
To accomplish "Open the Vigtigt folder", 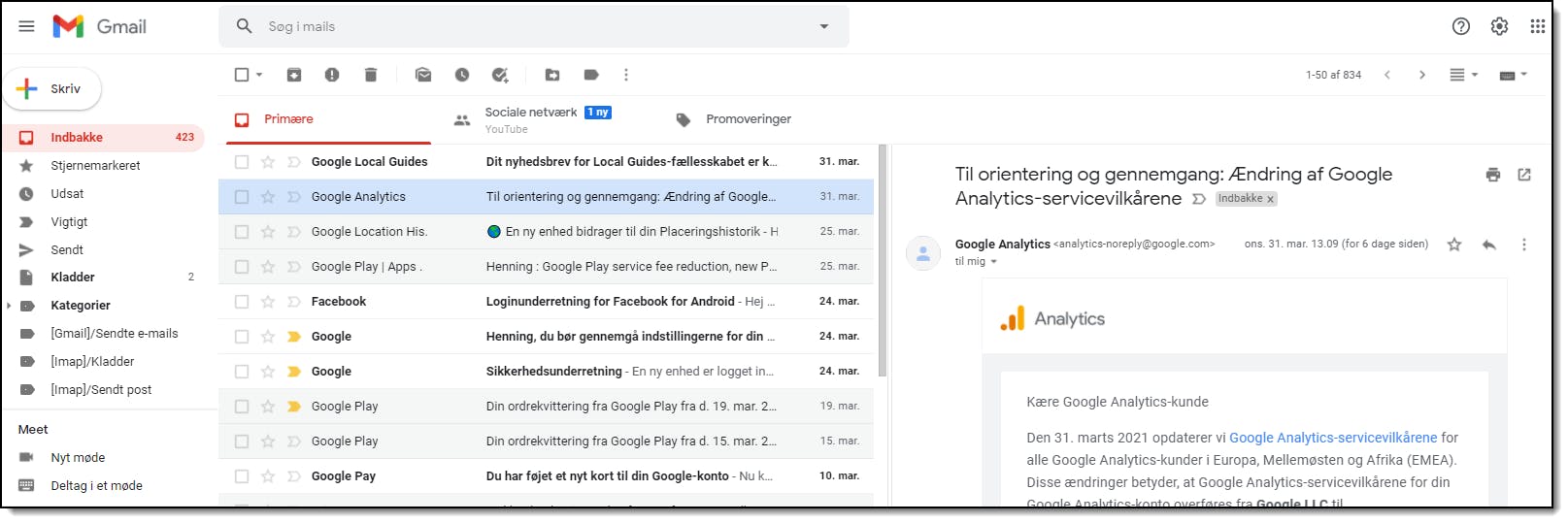I will (103, 222).
